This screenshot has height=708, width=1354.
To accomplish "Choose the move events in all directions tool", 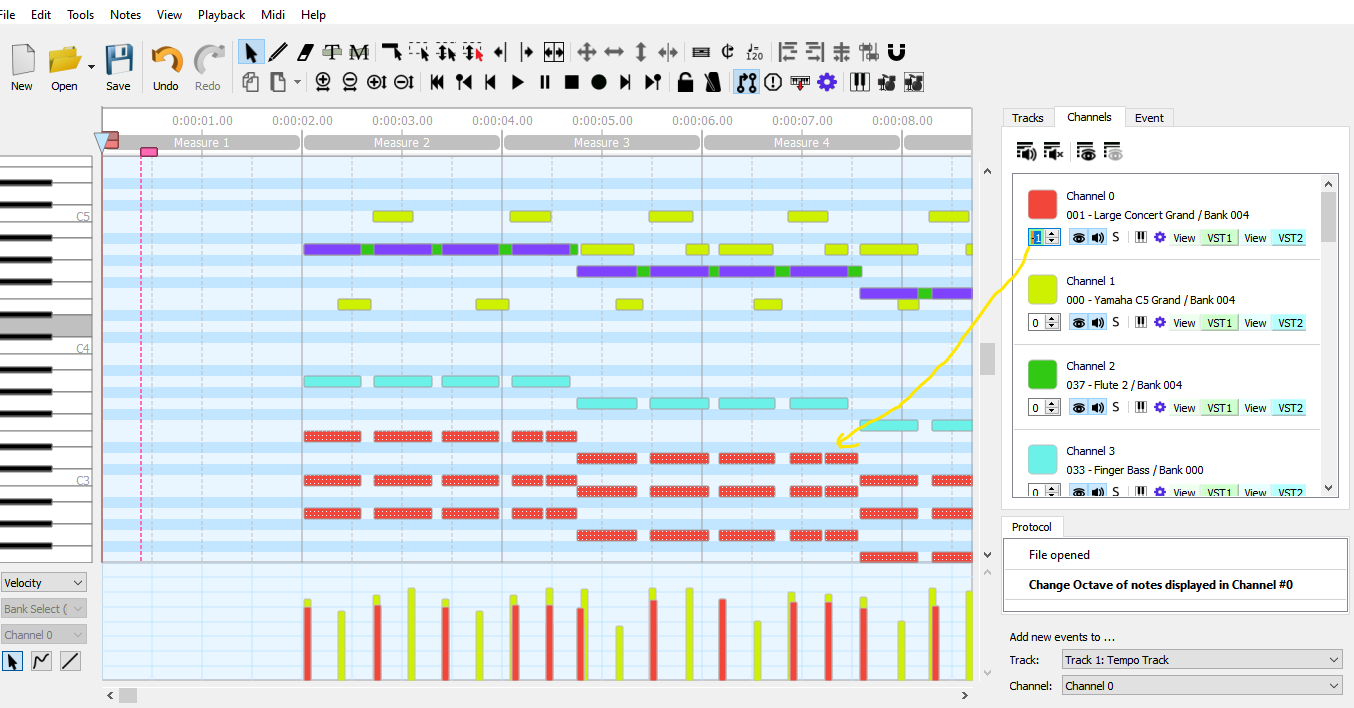I will tap(587, 52).
